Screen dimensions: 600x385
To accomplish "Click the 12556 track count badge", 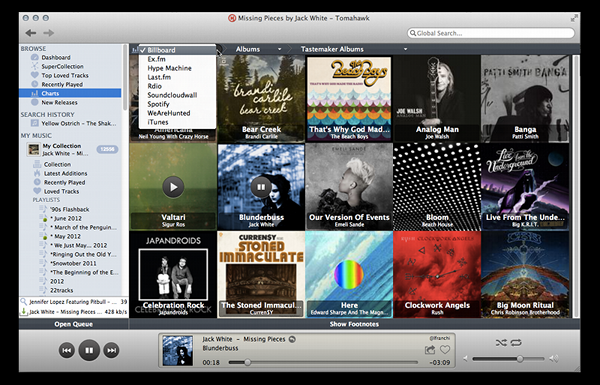I will pyautogui.click(x=107, y=149).
